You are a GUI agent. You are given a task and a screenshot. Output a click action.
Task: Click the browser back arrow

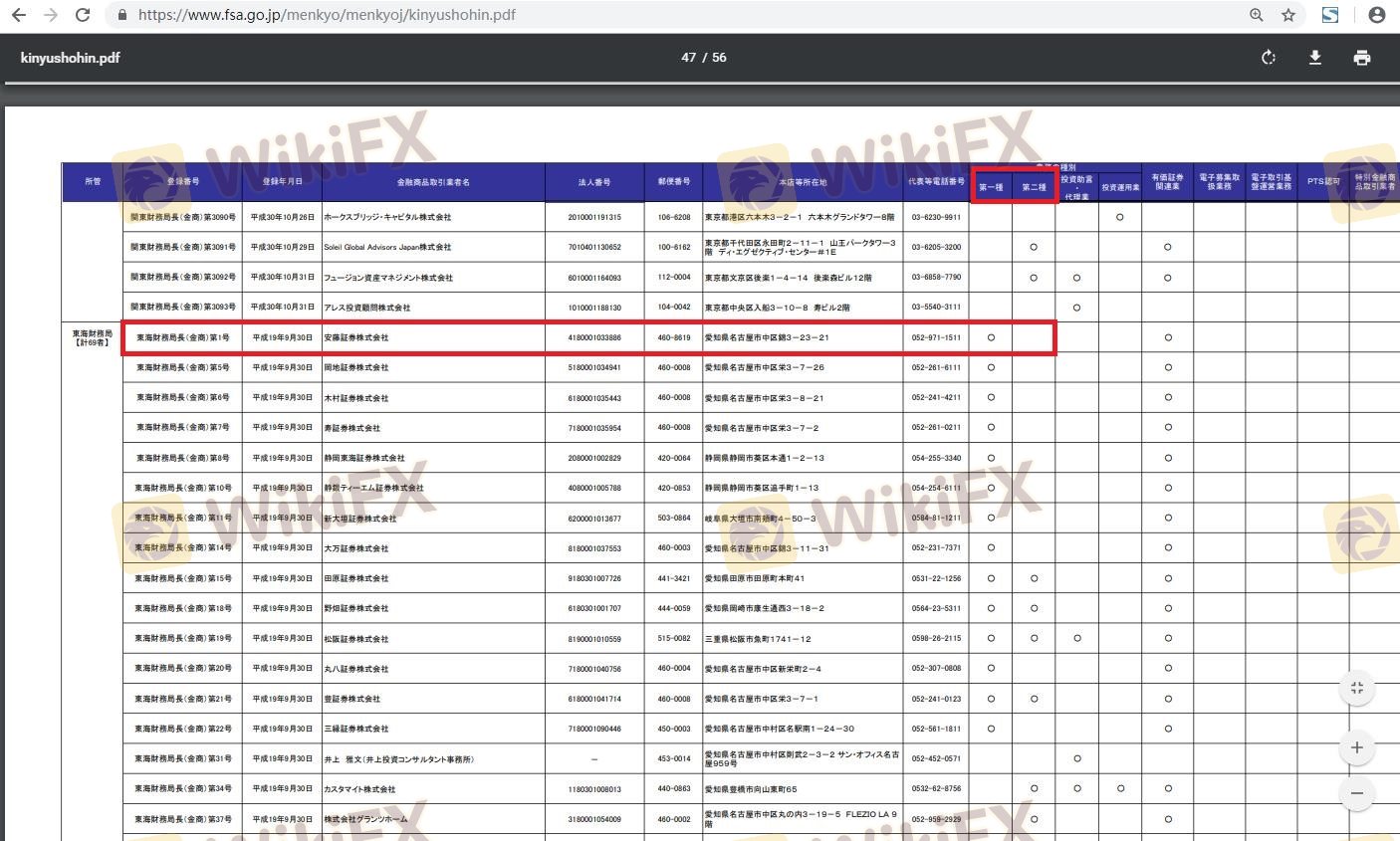19,15
